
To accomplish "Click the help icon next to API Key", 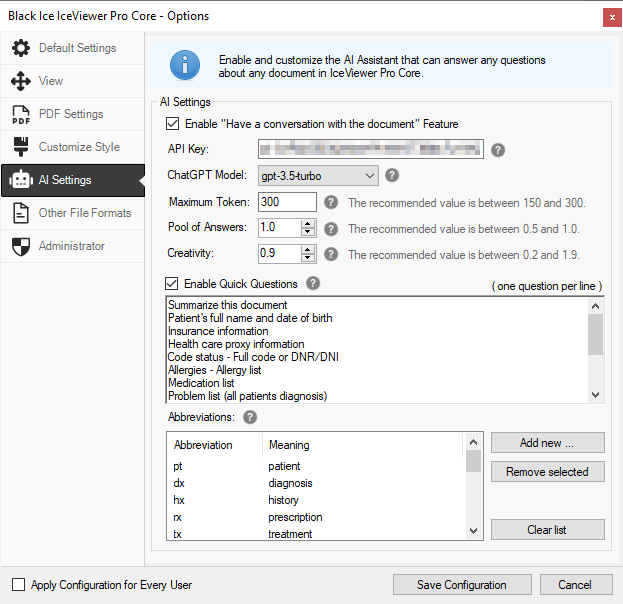I will pyautogui.click(x=498, y=150).
